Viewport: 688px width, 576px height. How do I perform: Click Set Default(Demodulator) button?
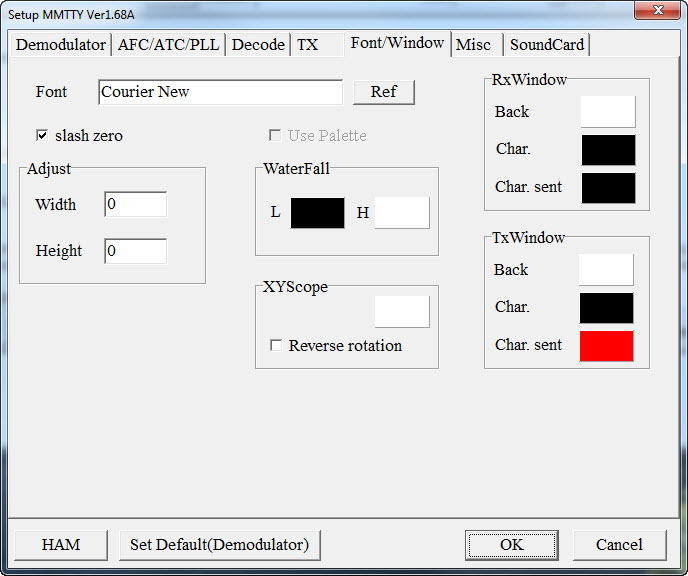coord(220,545)
